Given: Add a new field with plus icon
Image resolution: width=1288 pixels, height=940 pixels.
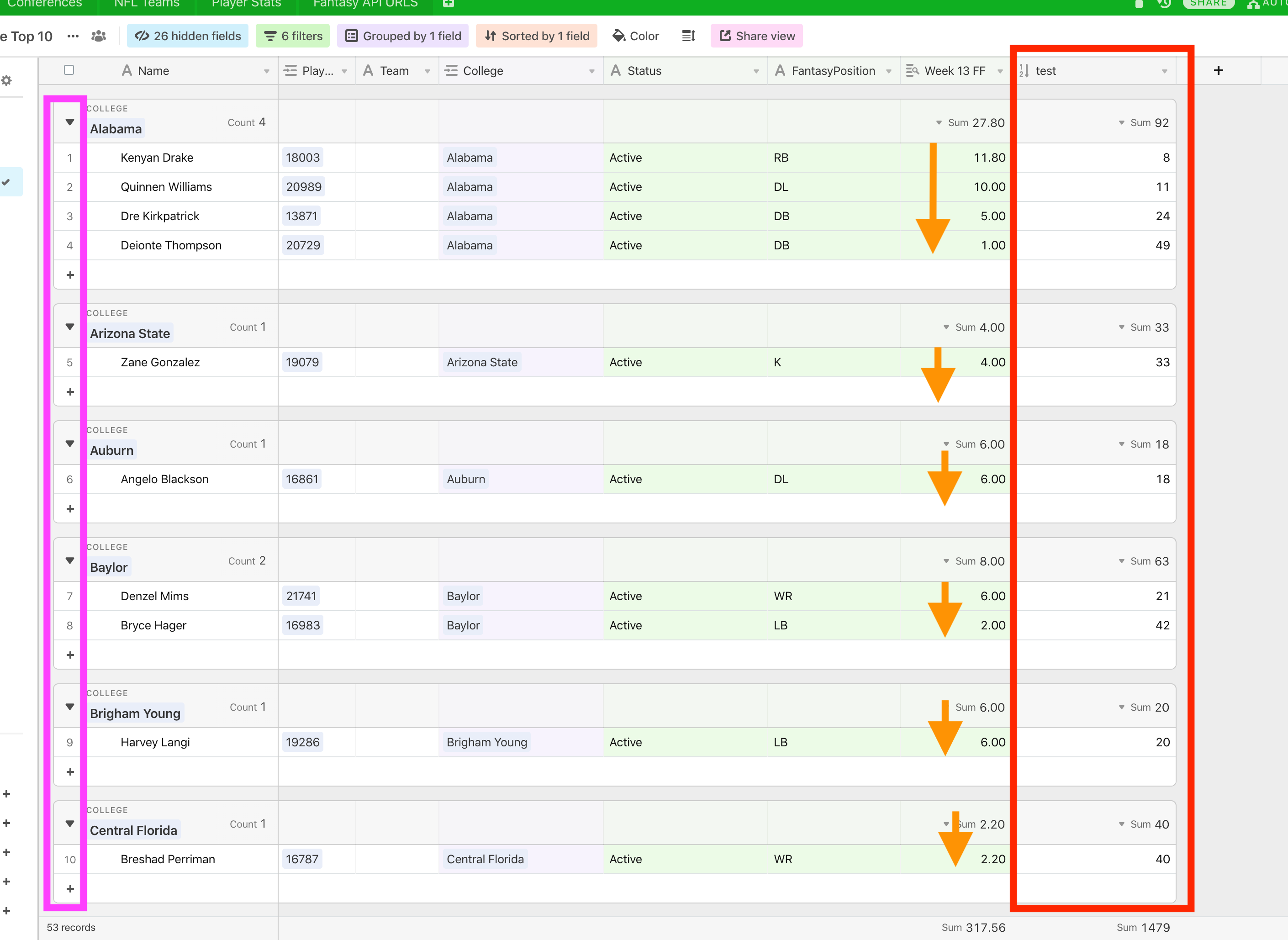Looking at the screenshot, I should 1218,70.
